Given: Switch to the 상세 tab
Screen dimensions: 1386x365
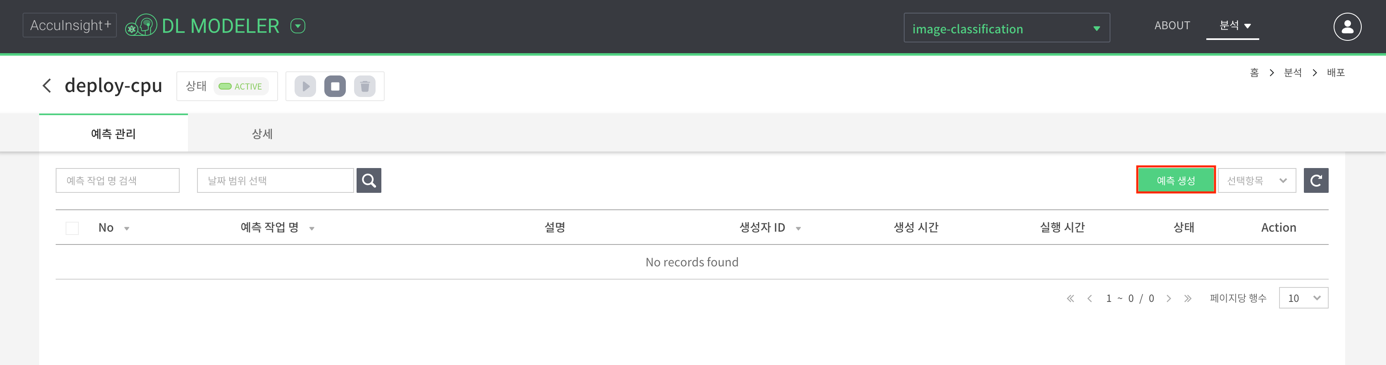Looking at the screenshot, I should [x=262, y=133].
